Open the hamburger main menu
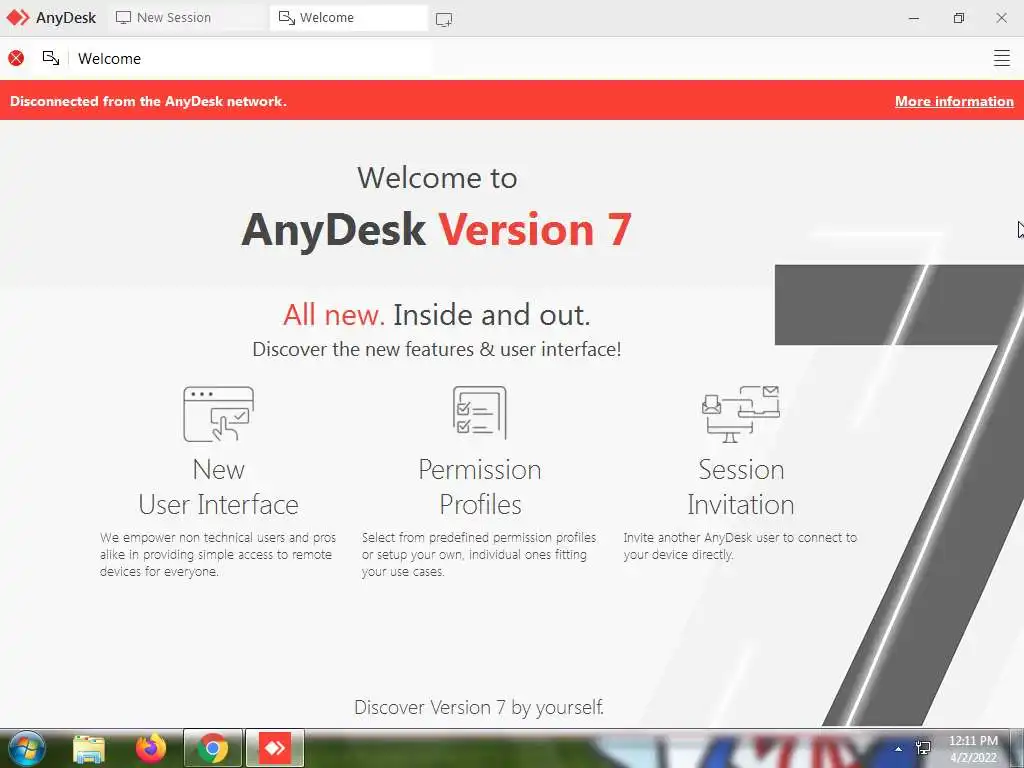 point(1001,58)
